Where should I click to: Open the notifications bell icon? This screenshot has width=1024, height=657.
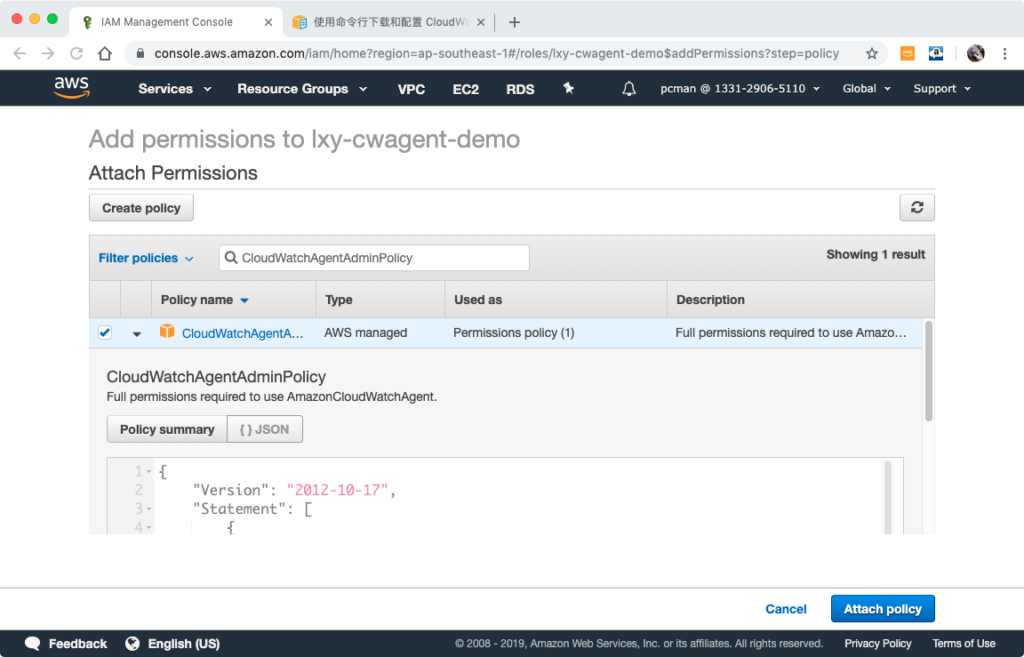coord(628,89)
